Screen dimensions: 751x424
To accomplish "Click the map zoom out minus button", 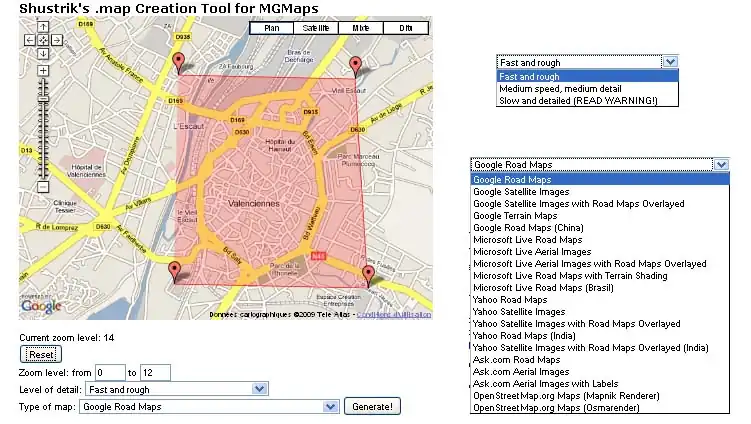I will point(43,187).
